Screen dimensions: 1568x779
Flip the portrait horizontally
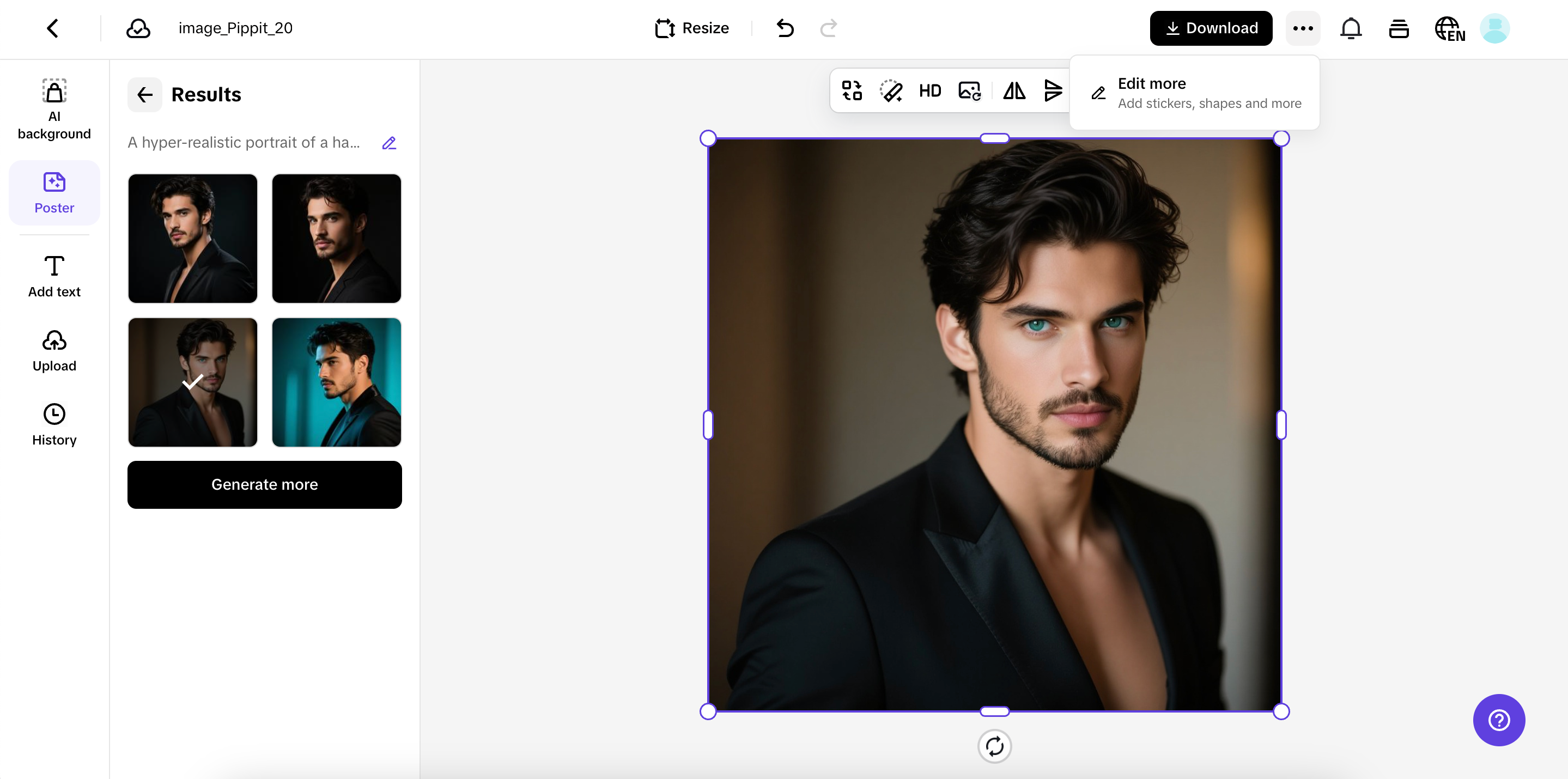1014,90
